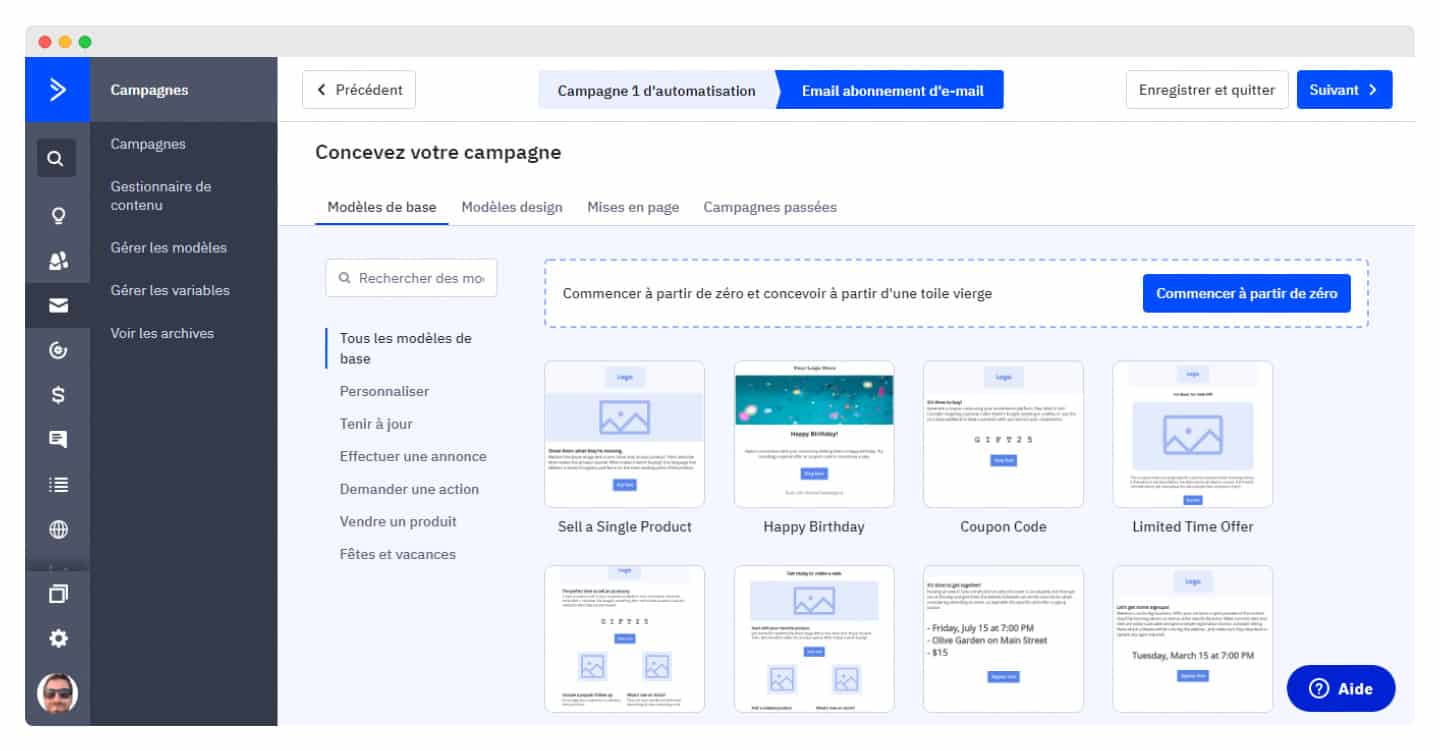Open the search icon in sidebar

click(x=57, y=158)
